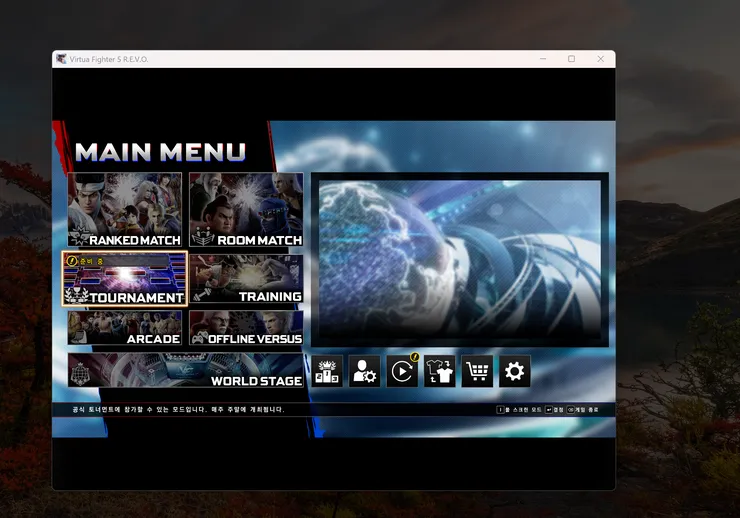The height and width of the screenshot is (518, 740).
Task: Click the globe preview video panel
Action: coord(460,259)
